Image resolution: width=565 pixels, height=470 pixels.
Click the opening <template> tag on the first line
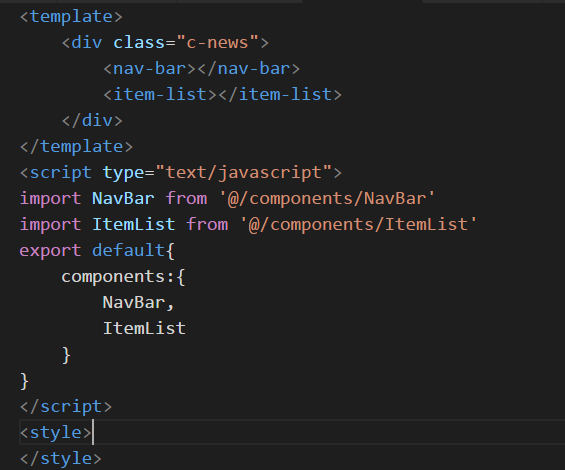[71, 17]
